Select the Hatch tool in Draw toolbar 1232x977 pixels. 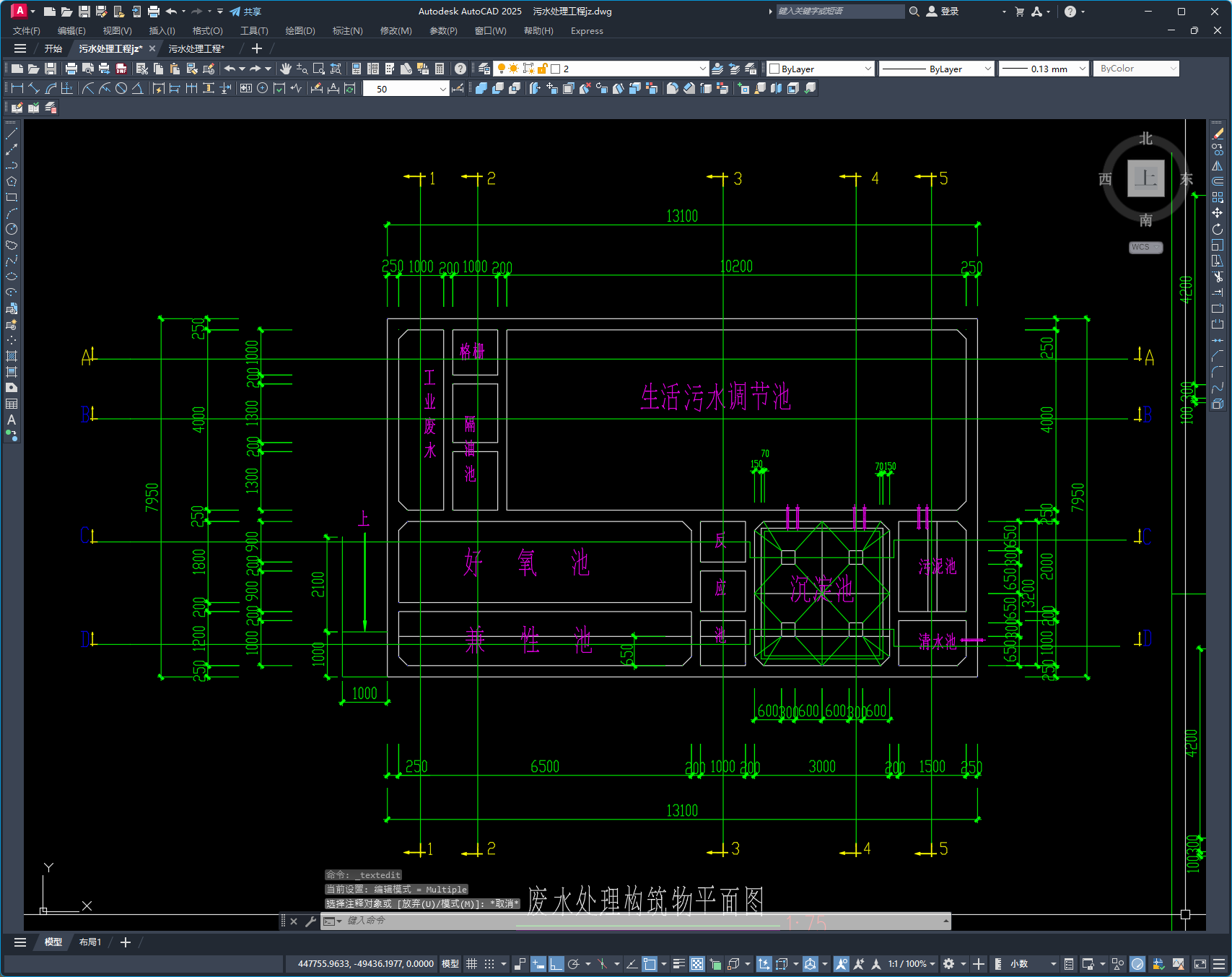12,356
